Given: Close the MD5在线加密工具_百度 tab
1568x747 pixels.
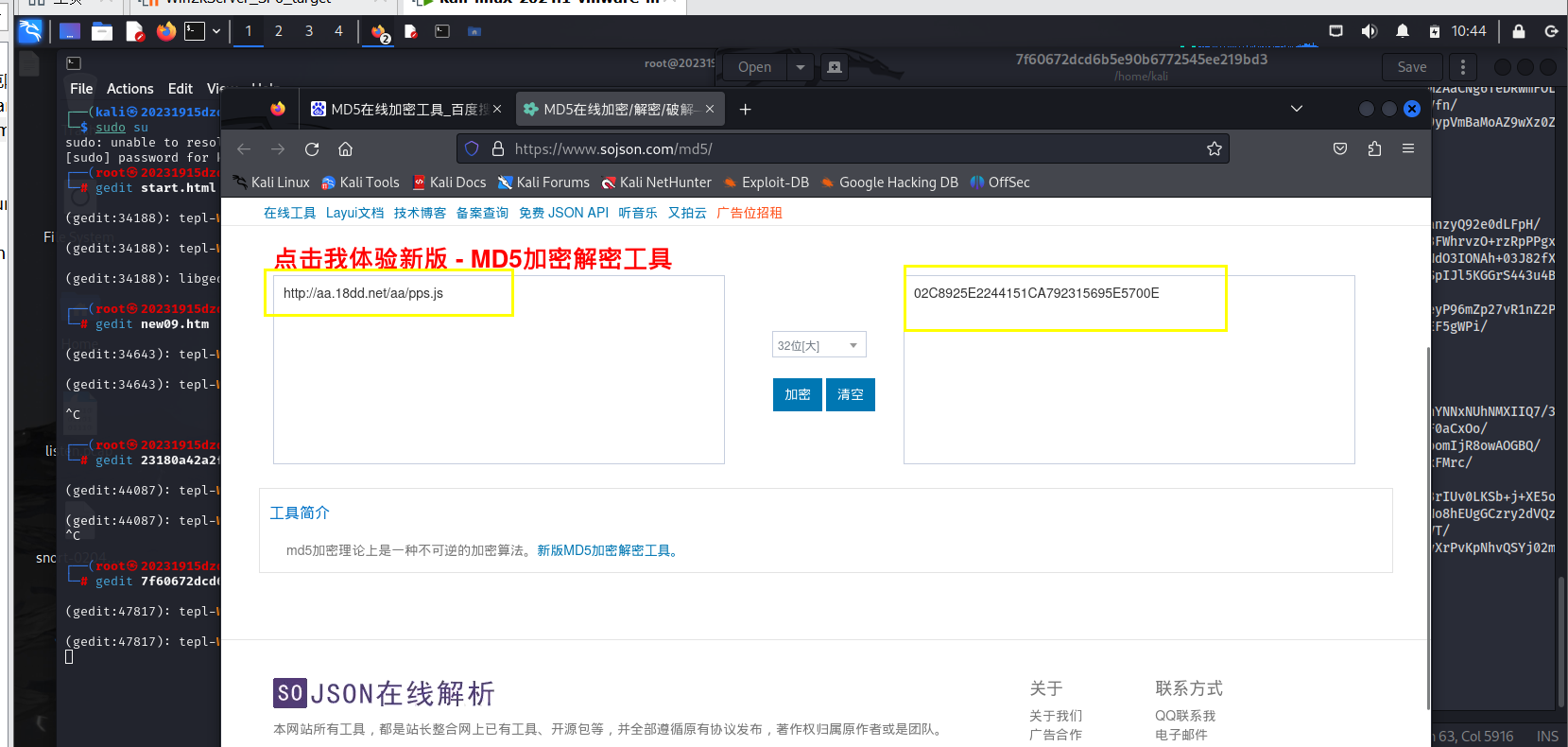Looking at the screenshot, I should [x=497, y=109].
